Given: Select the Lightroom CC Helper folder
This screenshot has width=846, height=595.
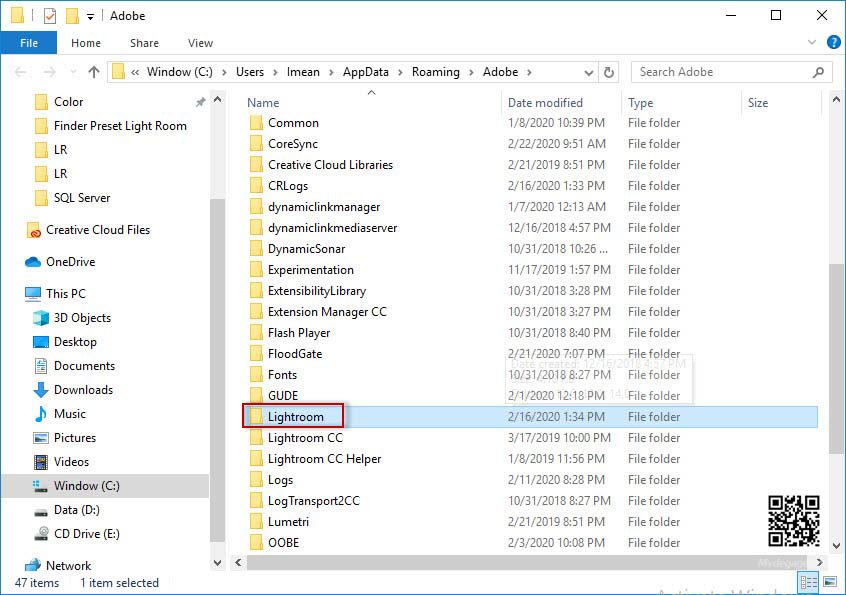Looking at the screenshot, I should [x=324, y=459].
